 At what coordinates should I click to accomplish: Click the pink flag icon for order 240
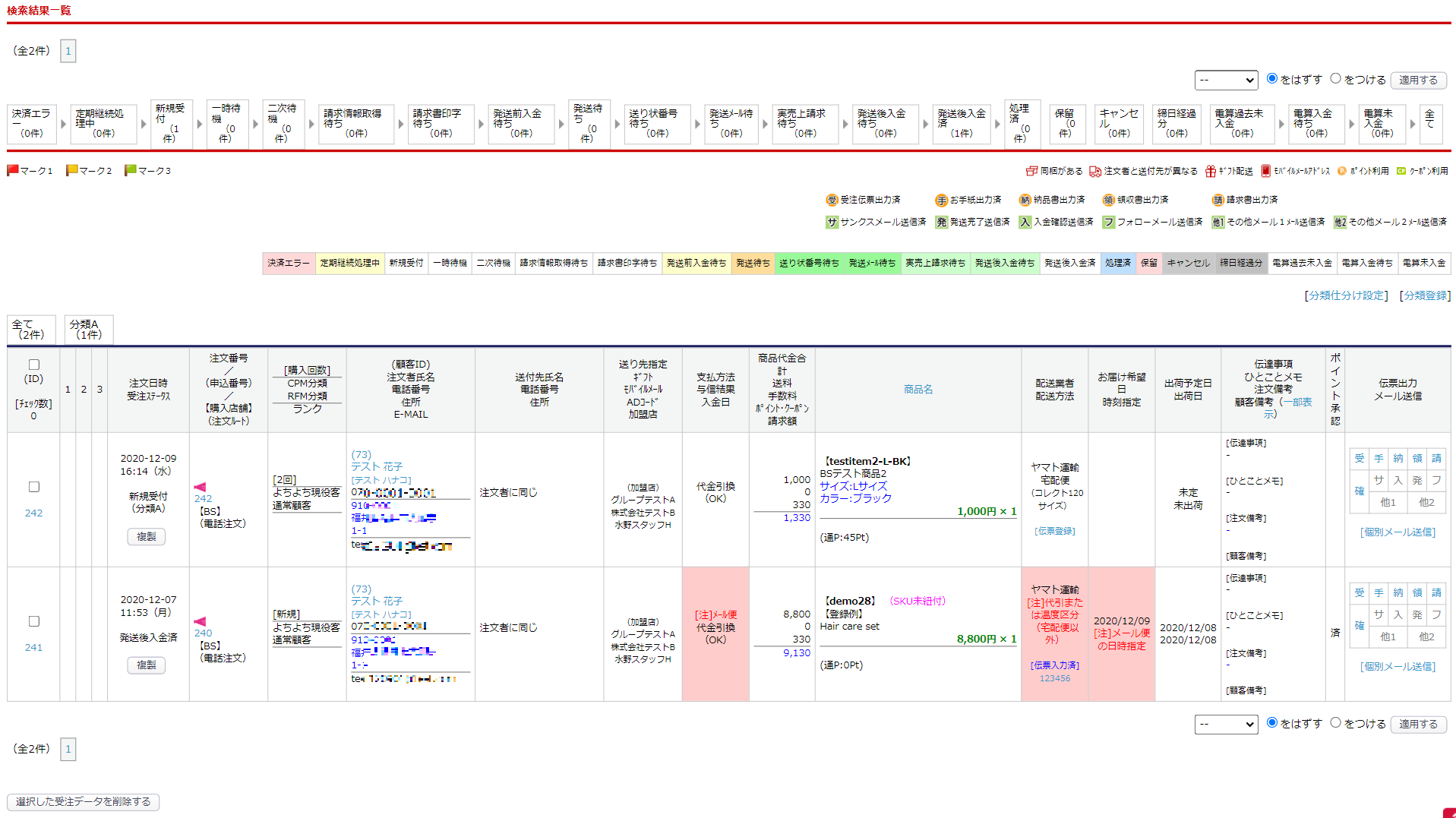(200, 621)
